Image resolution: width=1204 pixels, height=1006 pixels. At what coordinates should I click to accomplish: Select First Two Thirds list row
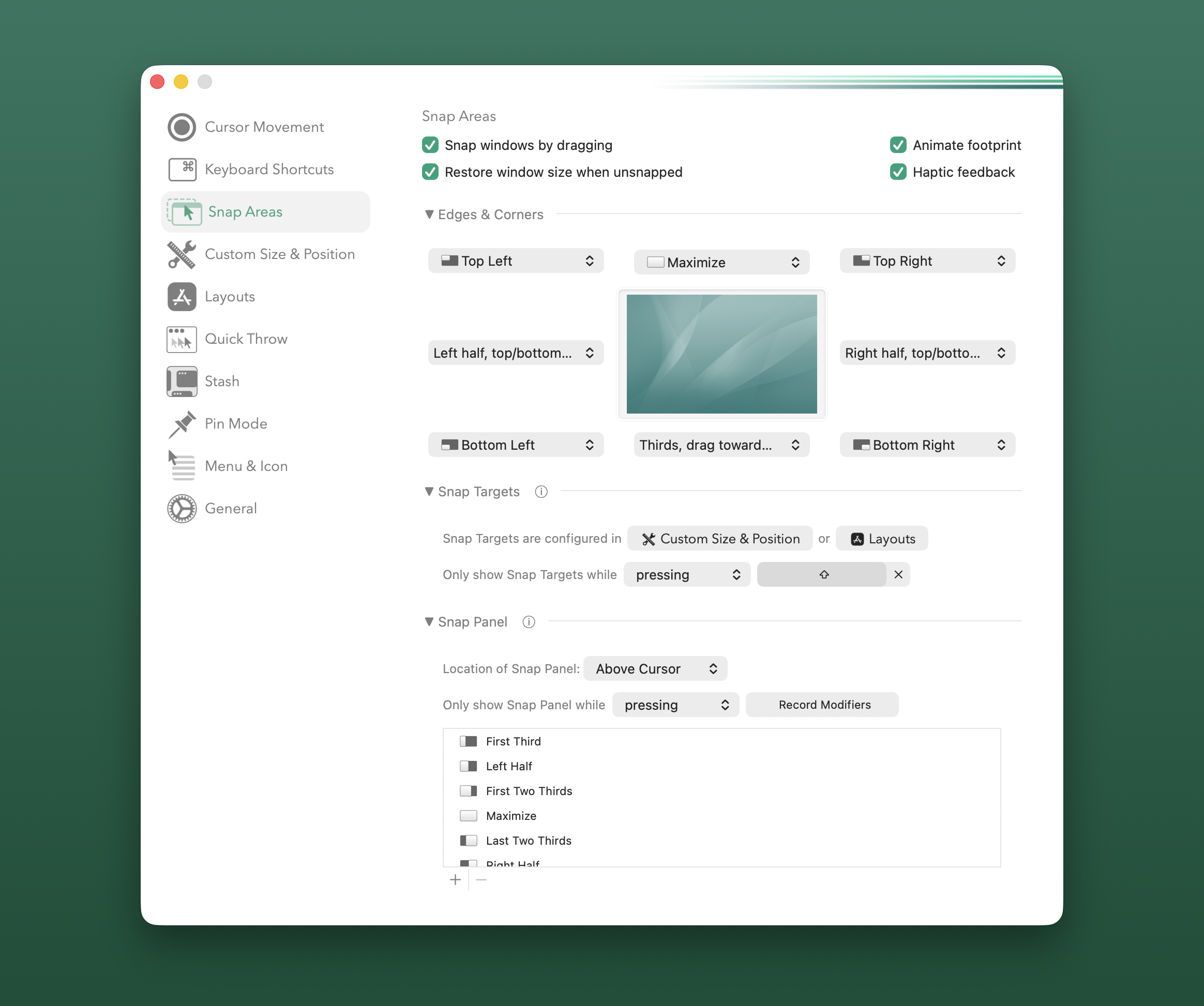click(x=722, y=791)
